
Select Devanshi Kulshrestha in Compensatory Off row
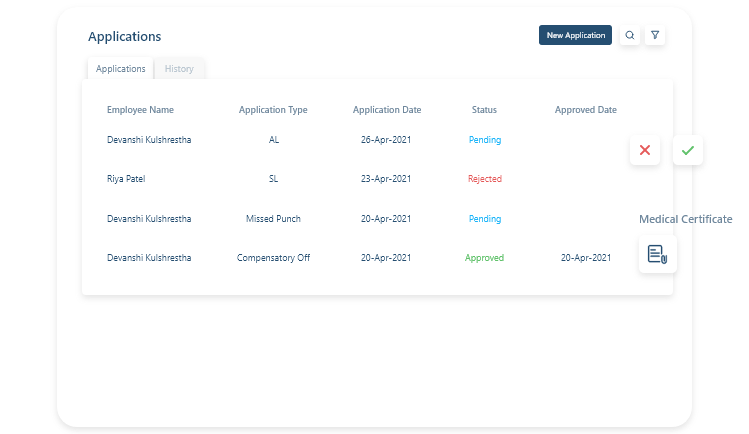point(149,258)
